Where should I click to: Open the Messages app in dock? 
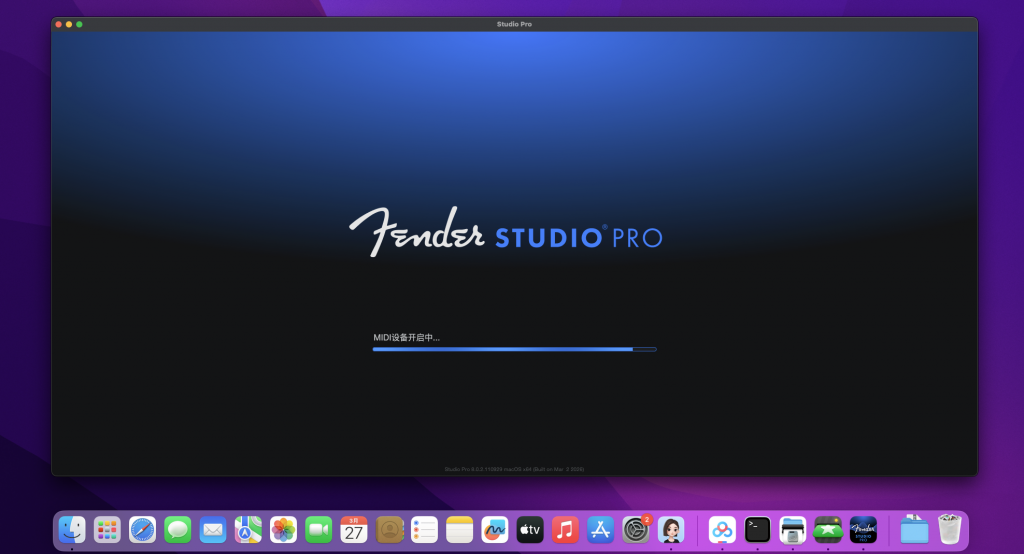click(178, 529)
